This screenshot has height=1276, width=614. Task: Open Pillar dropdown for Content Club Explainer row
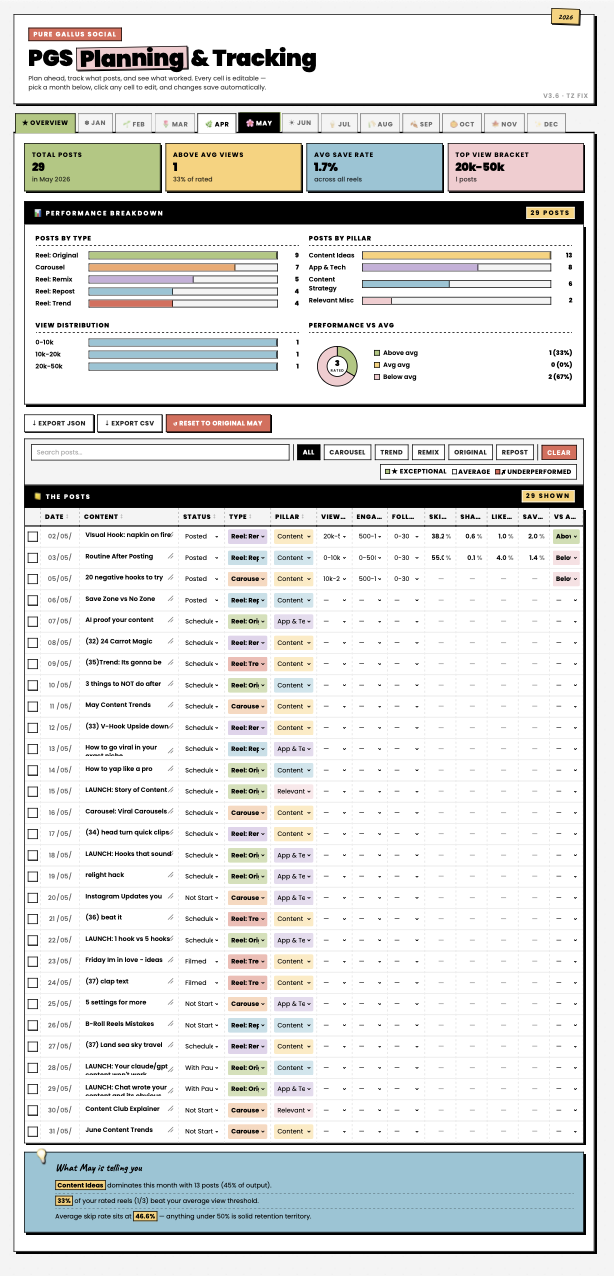click(x=293, y=1110)
